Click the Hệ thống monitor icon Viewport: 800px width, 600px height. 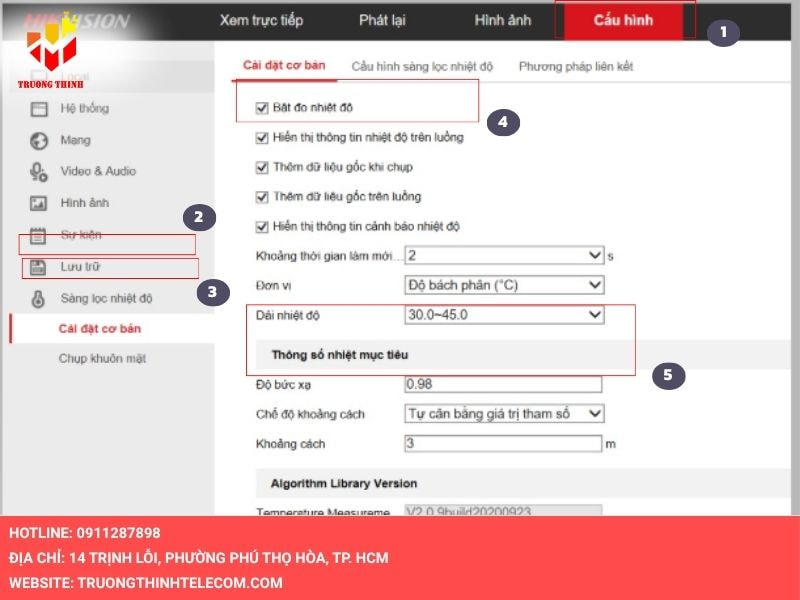[39, 109]
